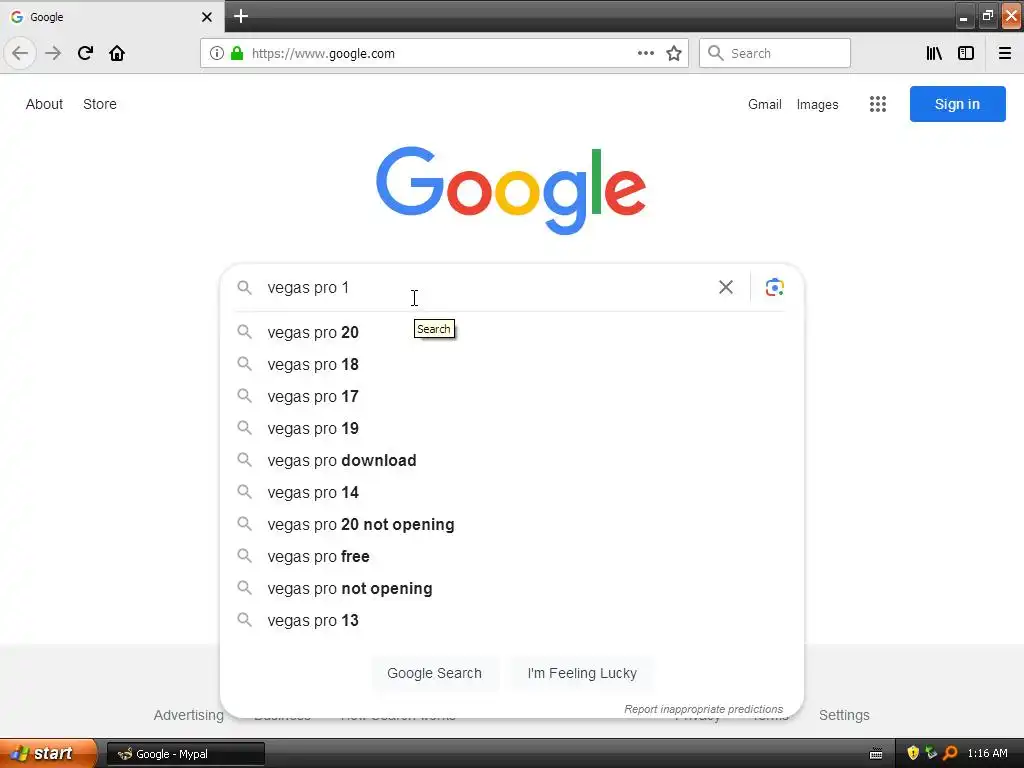Open the Windows Start button
Image resolution: width=1024 pixels, height=768 pixels.
(48, 753)
